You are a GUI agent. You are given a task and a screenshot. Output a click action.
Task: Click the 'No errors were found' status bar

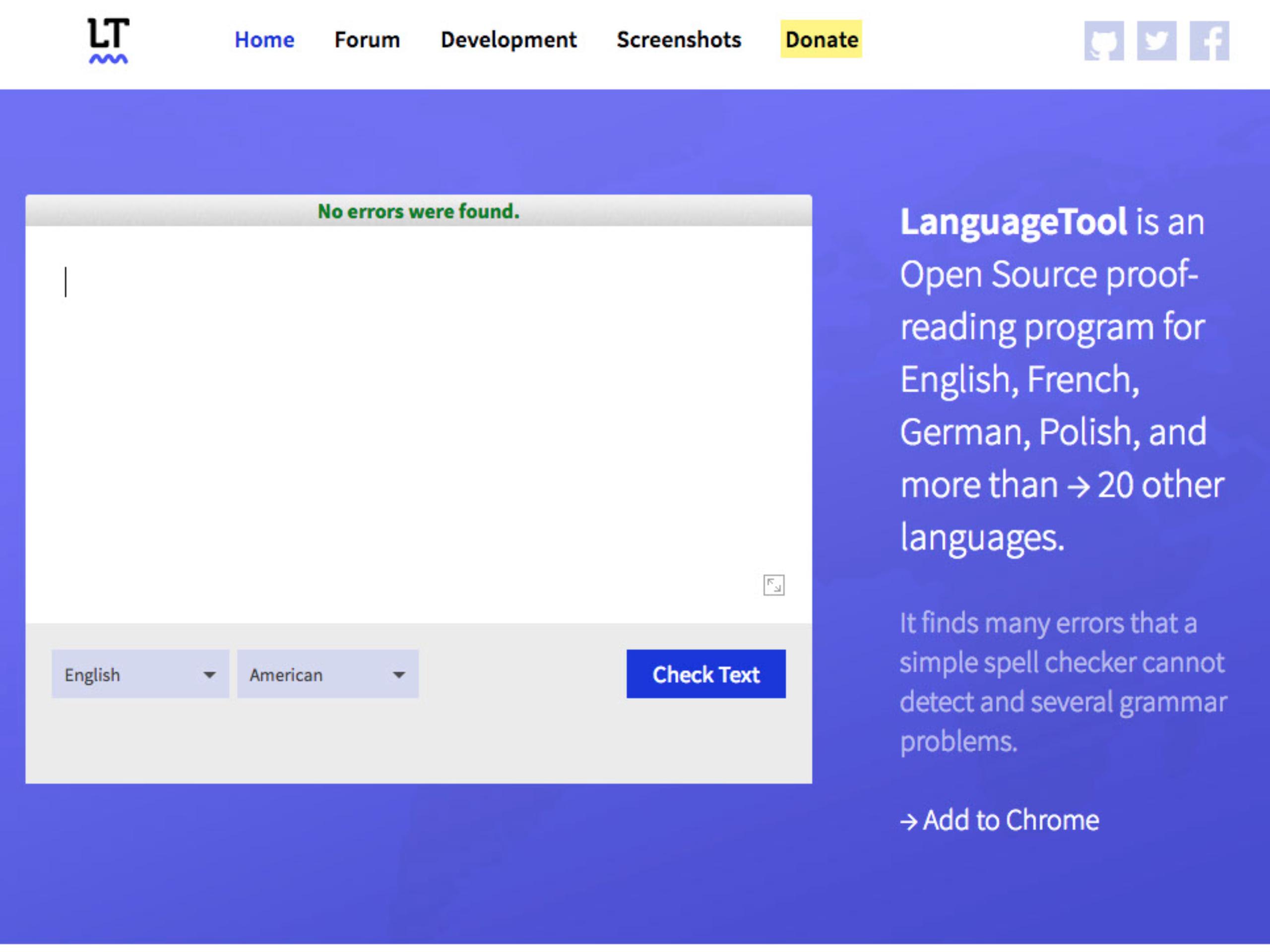pyautogui.click(x=418, y=211)
